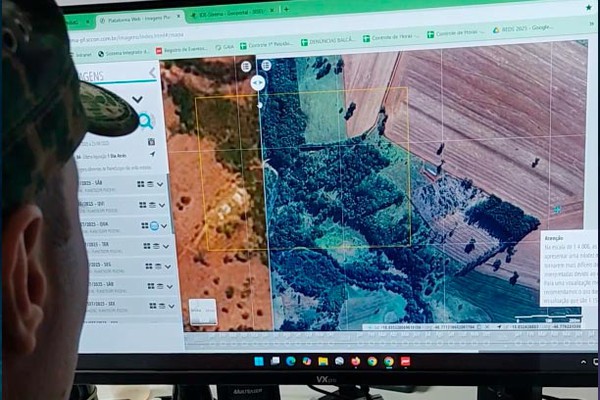Click the magnifier search icon in sidebar
The image size is (600, 400).
(x=146, y=121)
